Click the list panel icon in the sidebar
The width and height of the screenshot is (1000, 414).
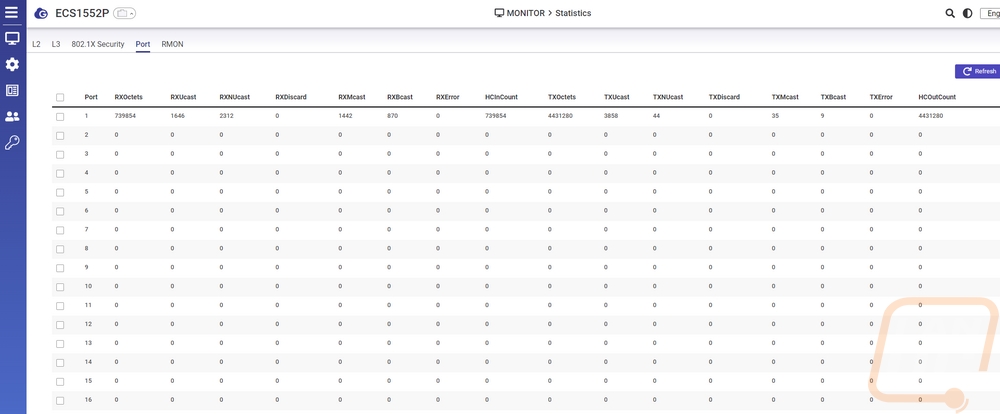point(12,91)
